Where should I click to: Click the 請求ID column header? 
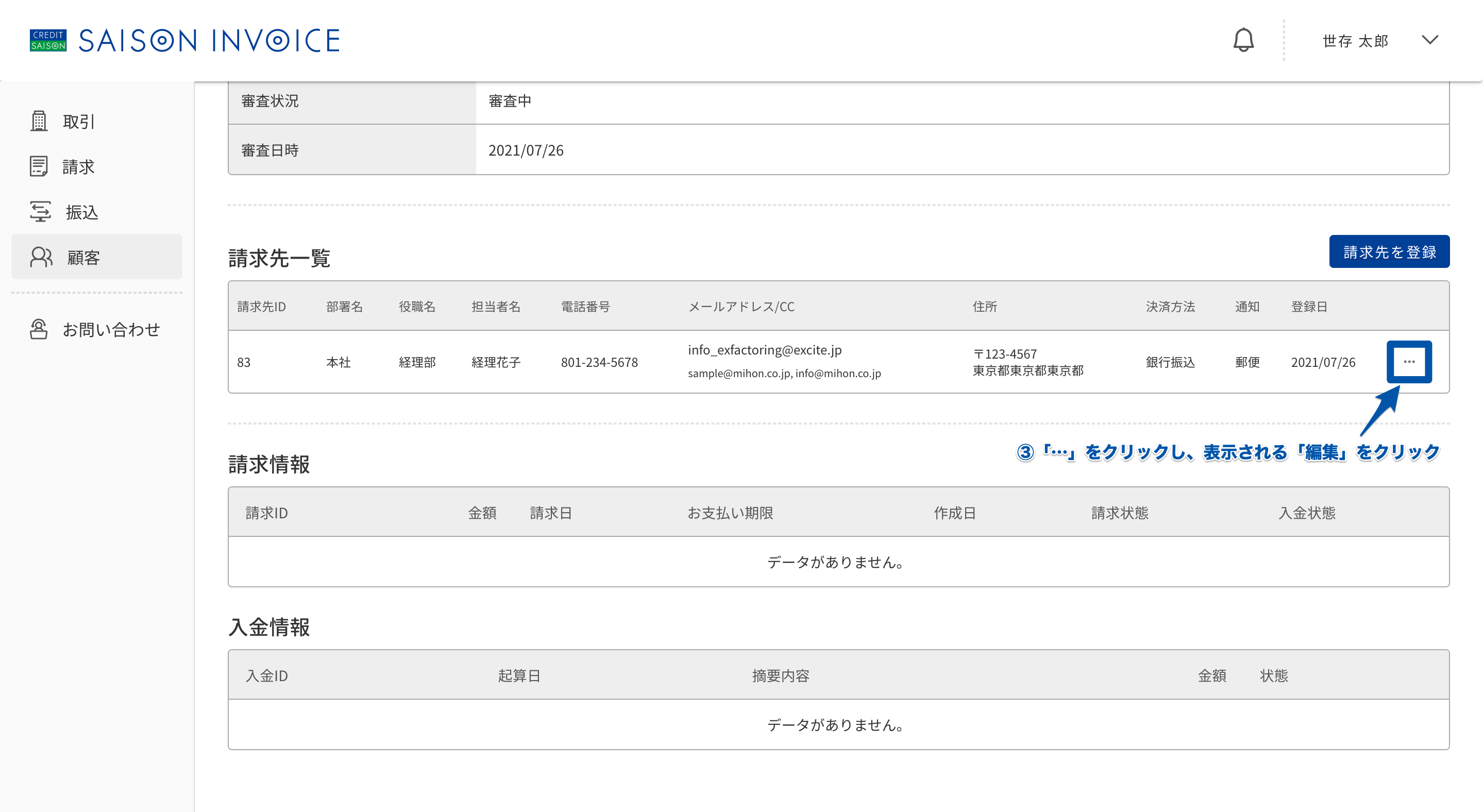[x=266, y=513]
